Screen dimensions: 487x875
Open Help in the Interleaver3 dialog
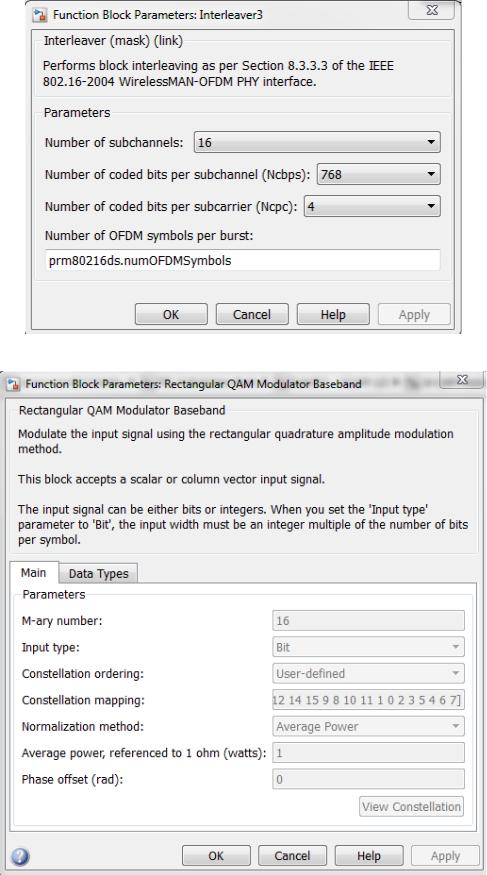point(332,314)
